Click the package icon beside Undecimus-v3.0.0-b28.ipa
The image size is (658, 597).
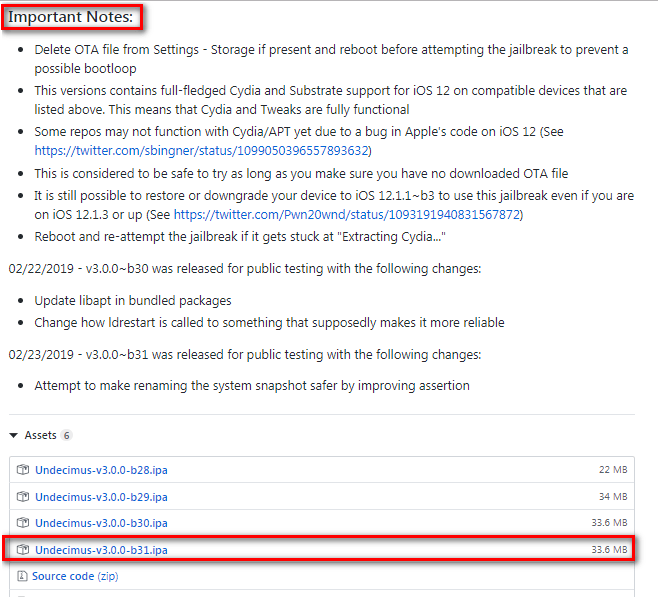(x=23, y=469)
